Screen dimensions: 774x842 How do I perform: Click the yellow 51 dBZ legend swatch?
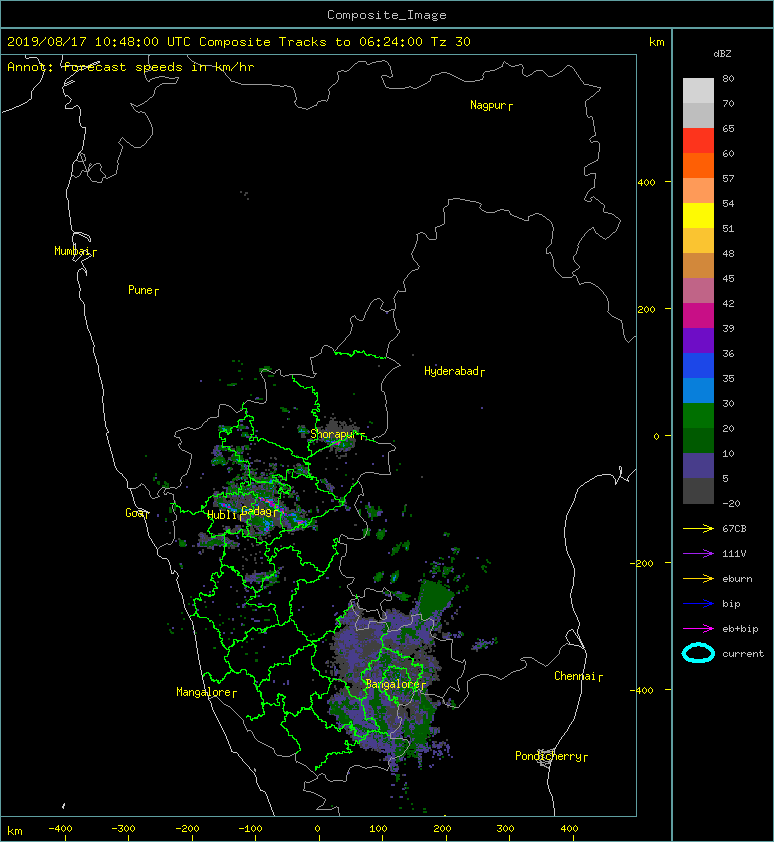[x=698, y=215]
